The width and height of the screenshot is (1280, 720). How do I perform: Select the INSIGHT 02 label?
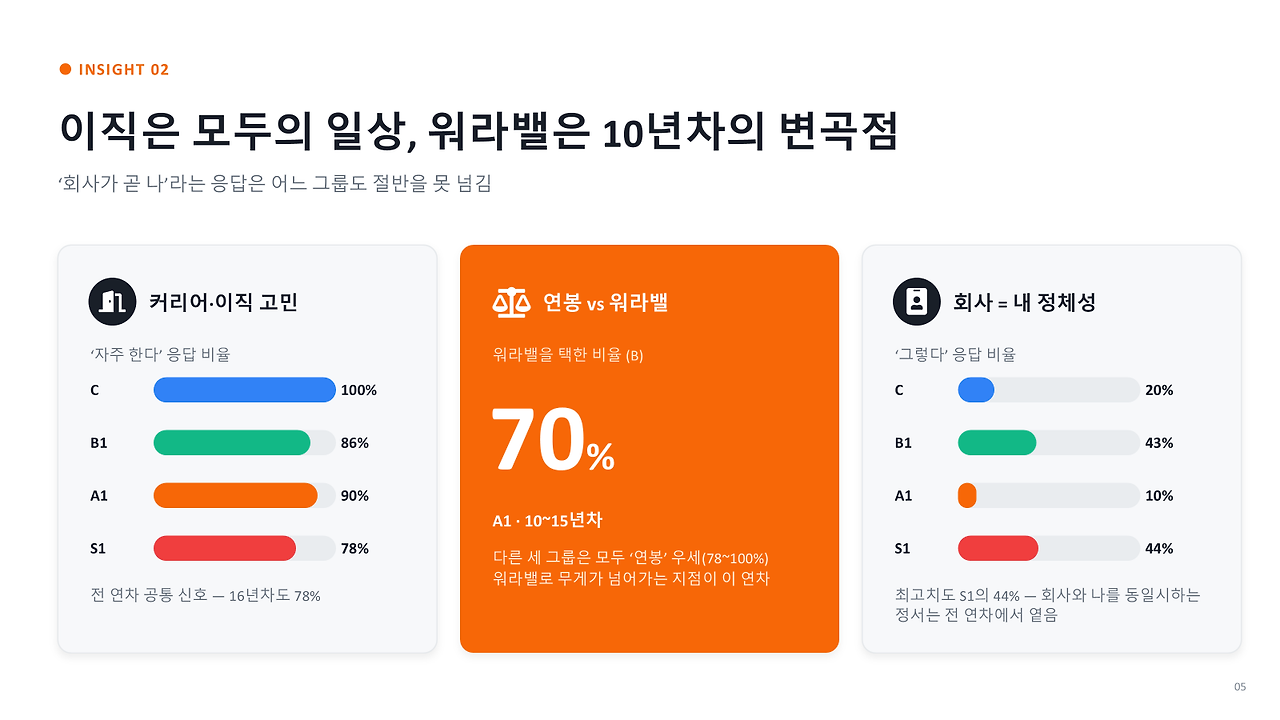(124, 69)
